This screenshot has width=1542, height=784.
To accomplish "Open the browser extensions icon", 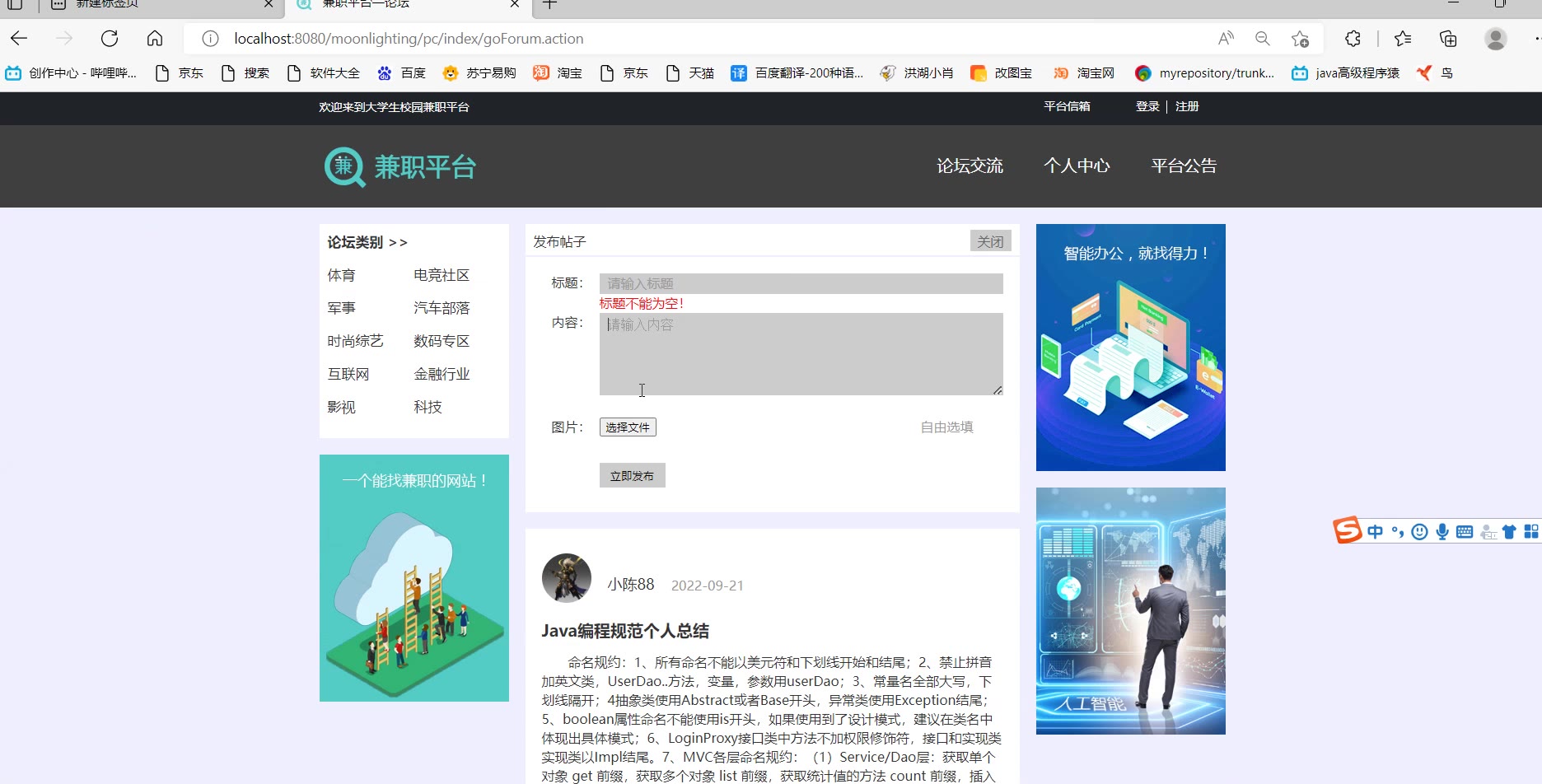I will pos(1353,39).
